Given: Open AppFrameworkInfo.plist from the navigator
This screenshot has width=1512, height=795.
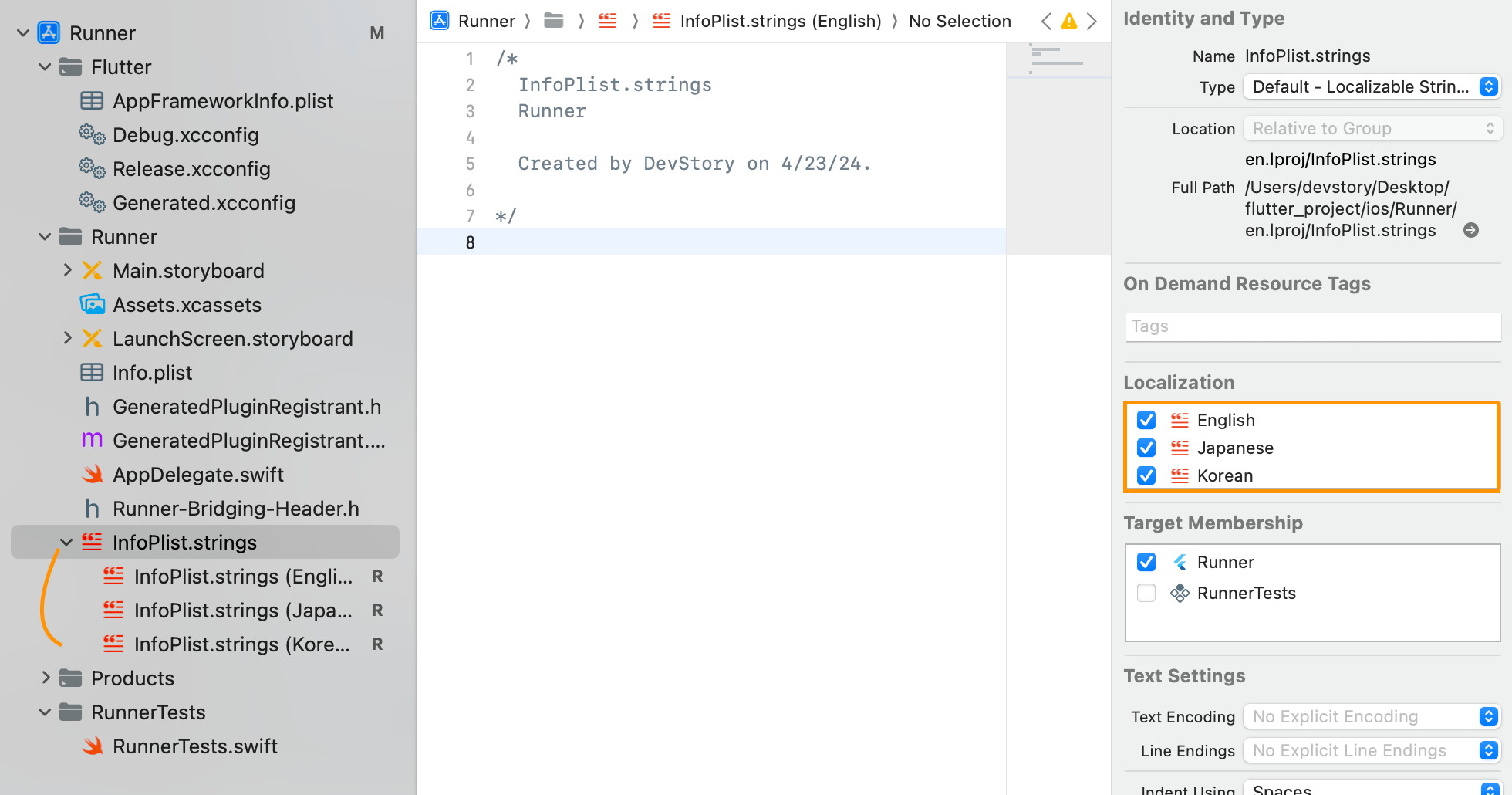Looking at the screenshot, I should point(222,101).
